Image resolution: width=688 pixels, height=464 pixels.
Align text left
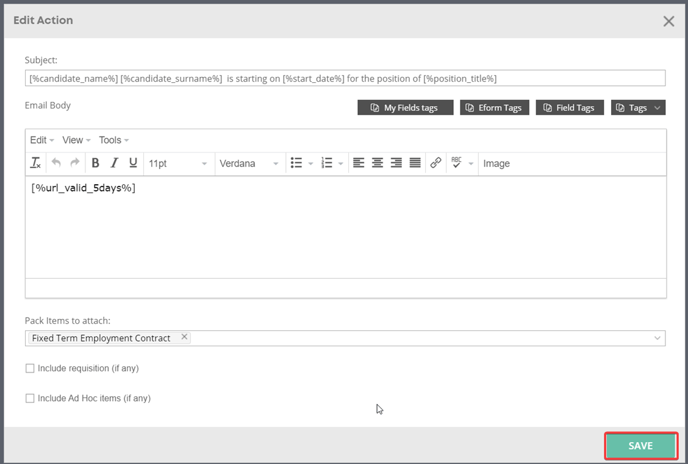[x=358, y=163]
